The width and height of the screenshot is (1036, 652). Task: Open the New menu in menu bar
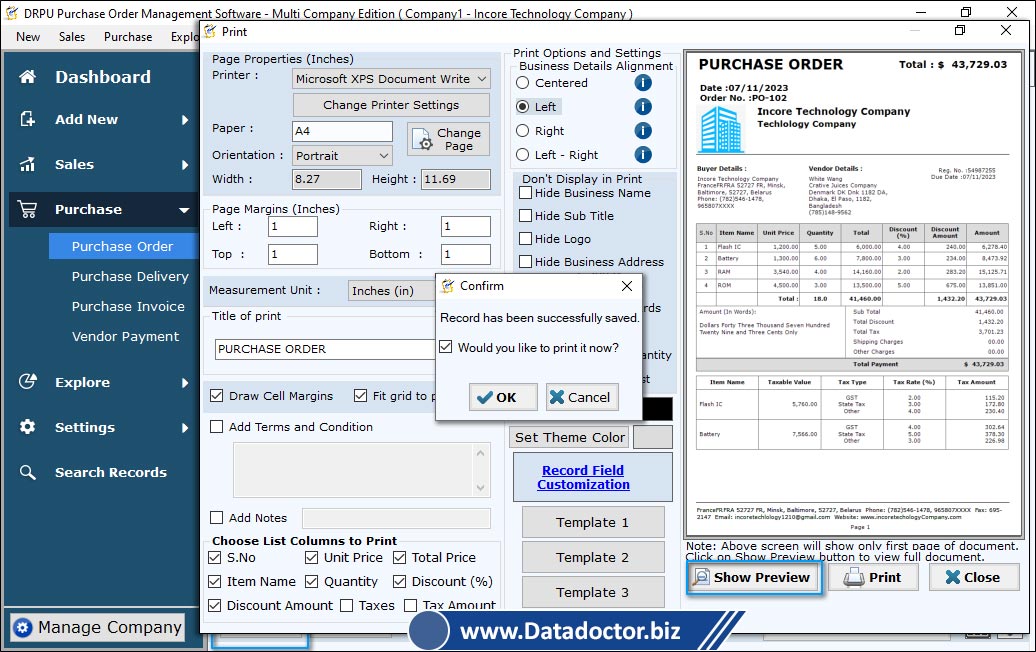[28, 37]
